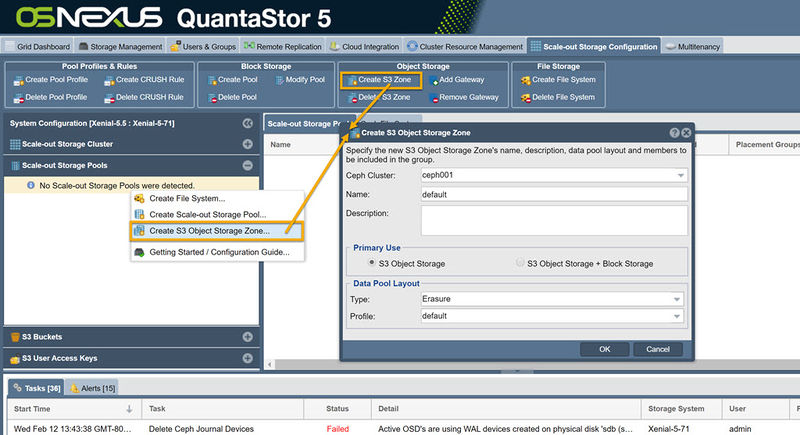Click left arrow of horizontal scrollbar
Screen dimensions: 800x435
270,365
